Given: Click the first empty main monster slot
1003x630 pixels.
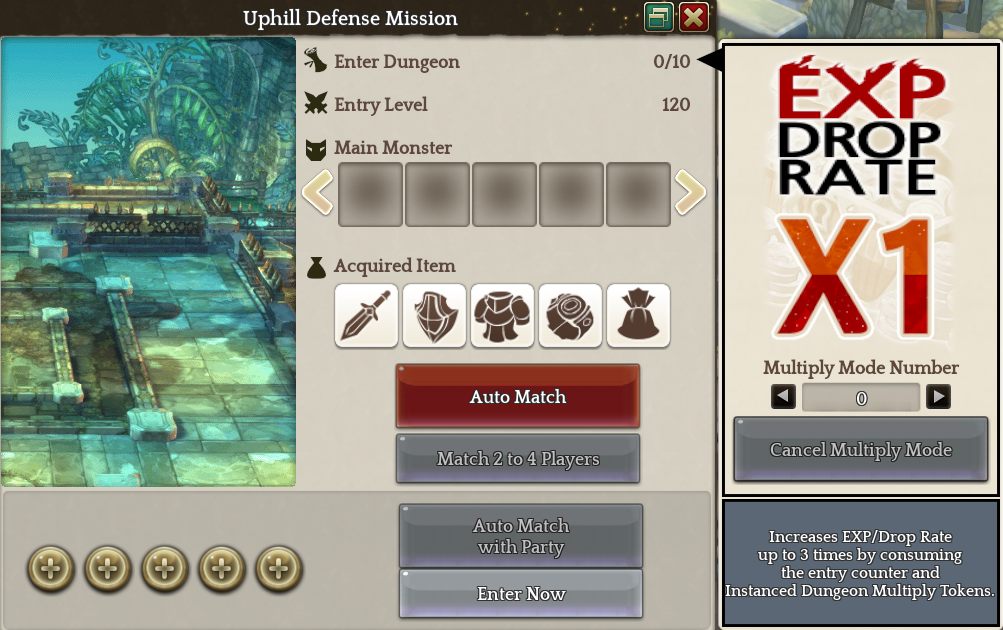Looking at the screenshot, I should coord(370,194).
